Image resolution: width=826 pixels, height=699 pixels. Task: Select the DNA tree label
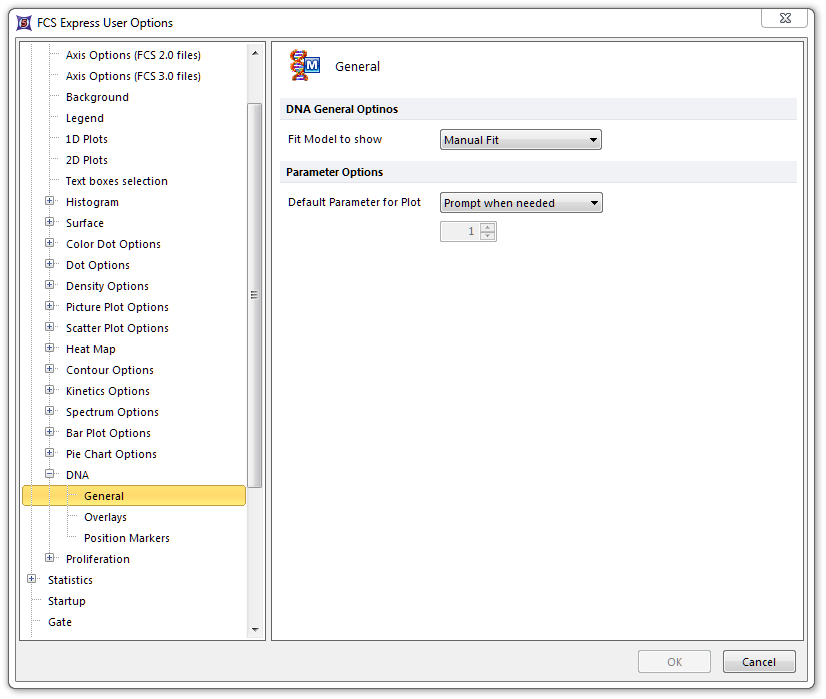click(x=77, y=475)
